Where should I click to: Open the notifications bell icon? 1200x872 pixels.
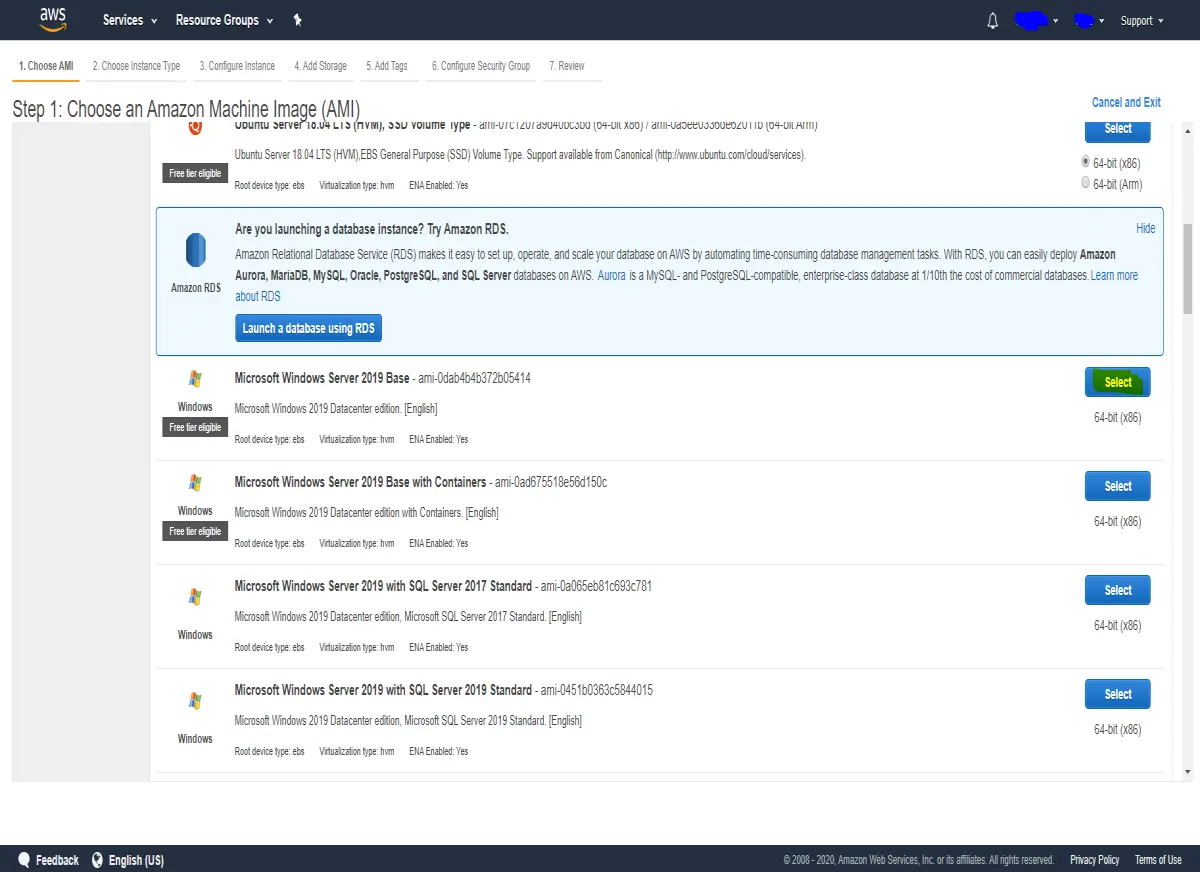coord(992,21)
